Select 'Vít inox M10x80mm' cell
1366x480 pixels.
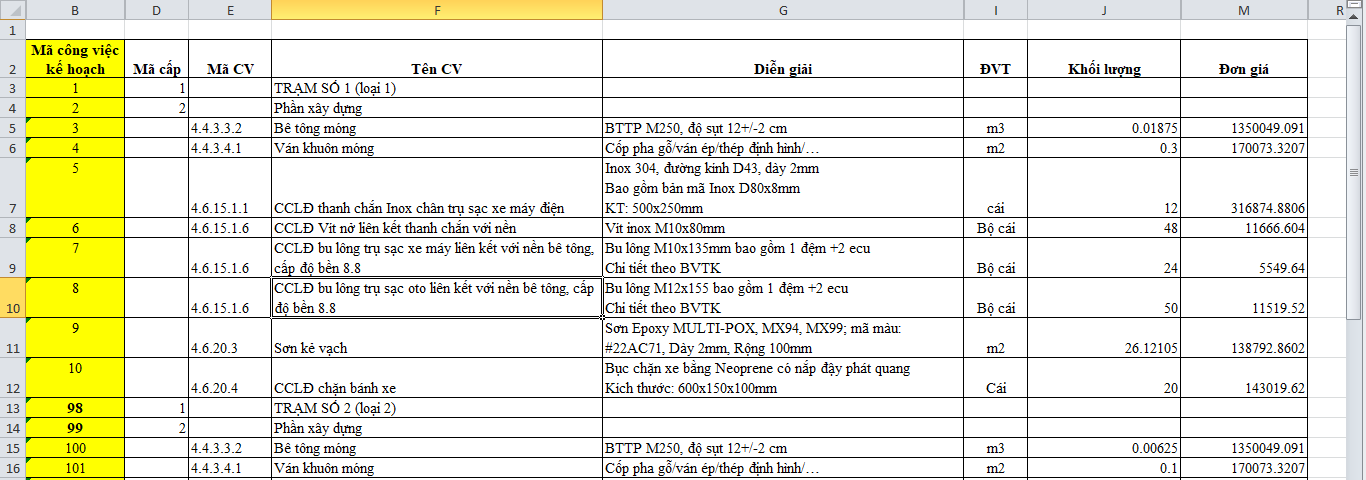coord(783,228)
